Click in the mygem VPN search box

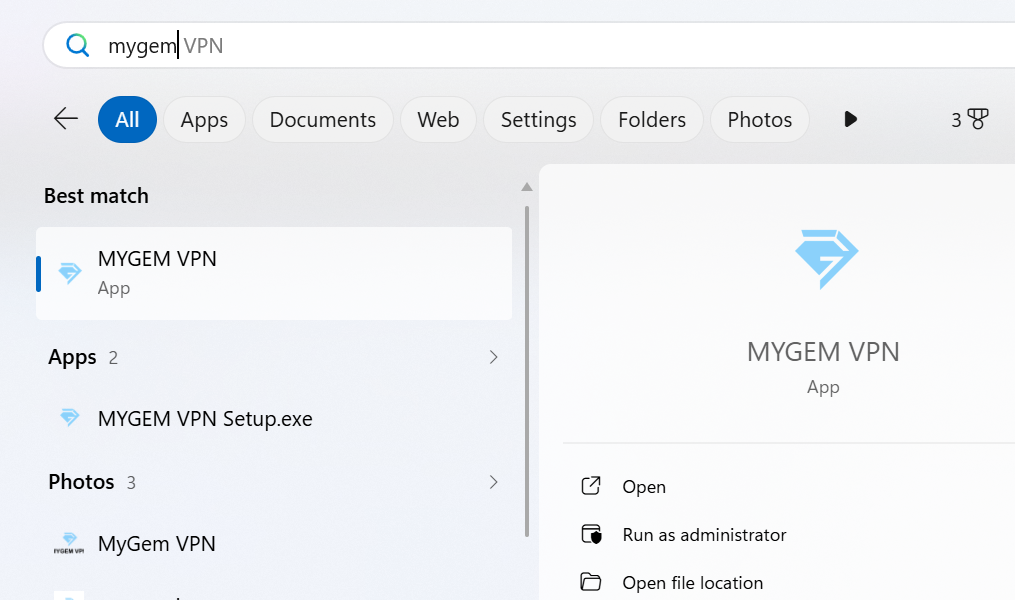pos(531,45)
